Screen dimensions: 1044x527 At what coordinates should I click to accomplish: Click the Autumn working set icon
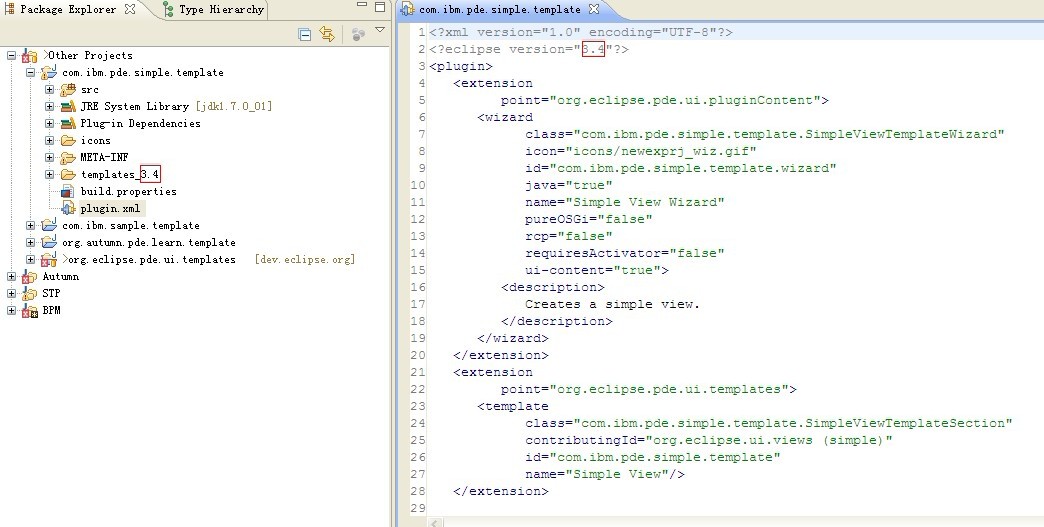tap(30, 277)
